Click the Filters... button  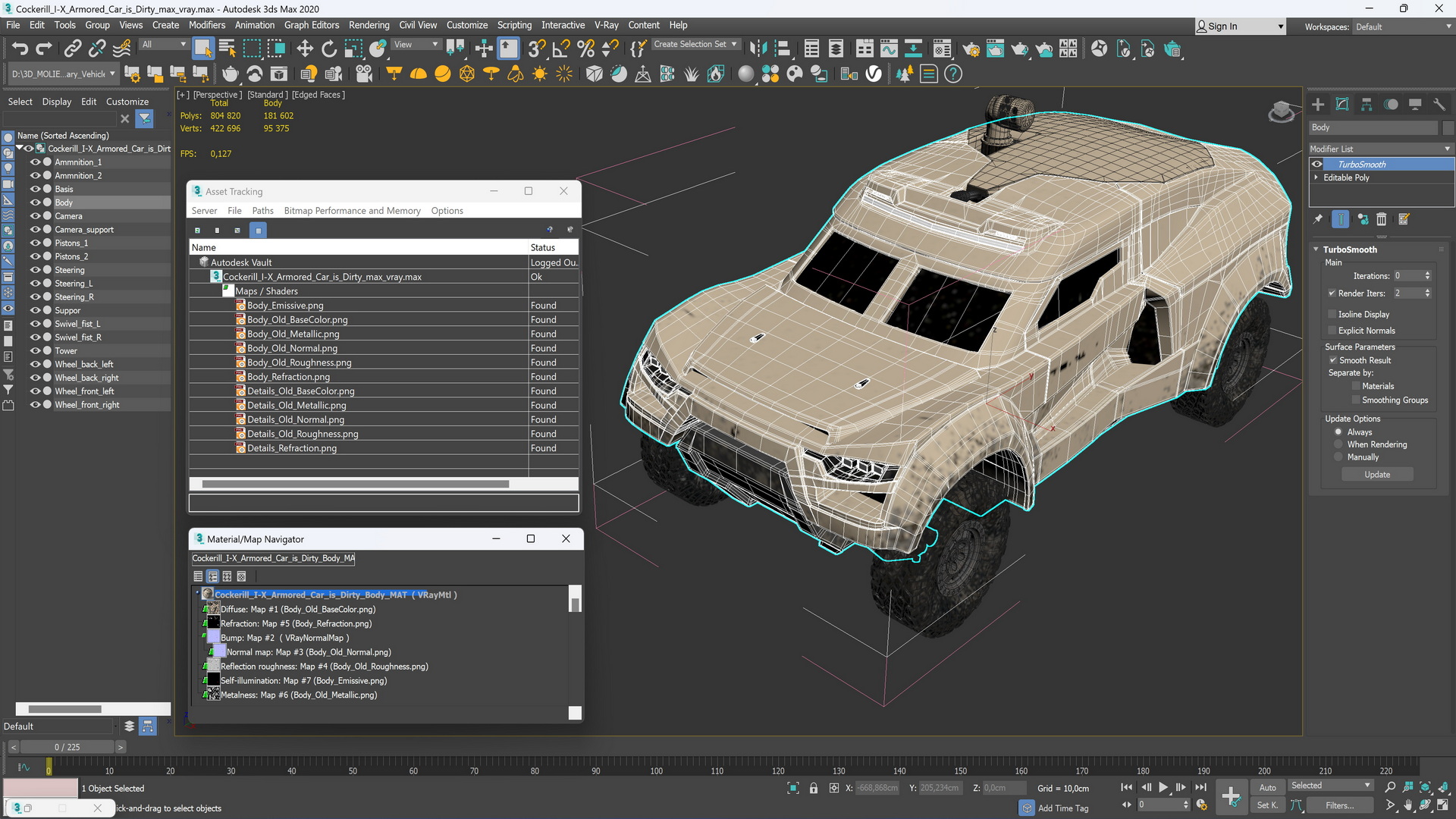point(1339,805)
